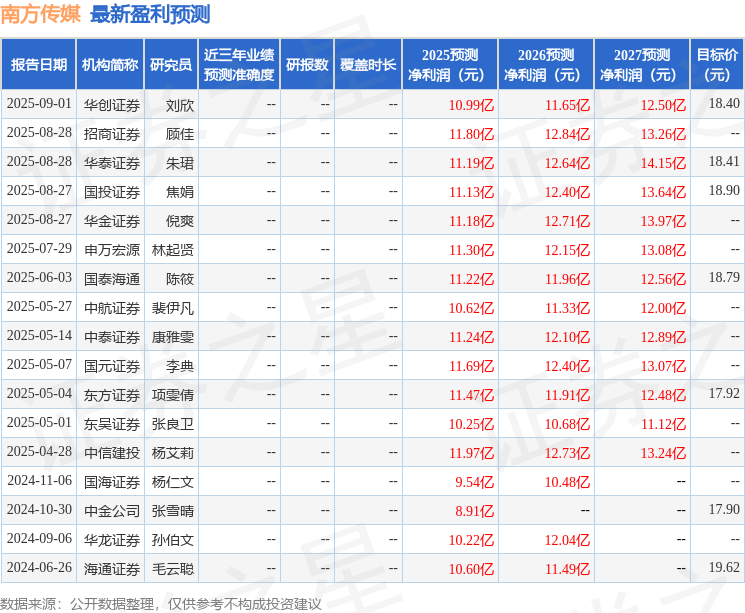Select the 9.54亿 profit value
The height and width of the screenshot is (613, 745).
point(474,482)
